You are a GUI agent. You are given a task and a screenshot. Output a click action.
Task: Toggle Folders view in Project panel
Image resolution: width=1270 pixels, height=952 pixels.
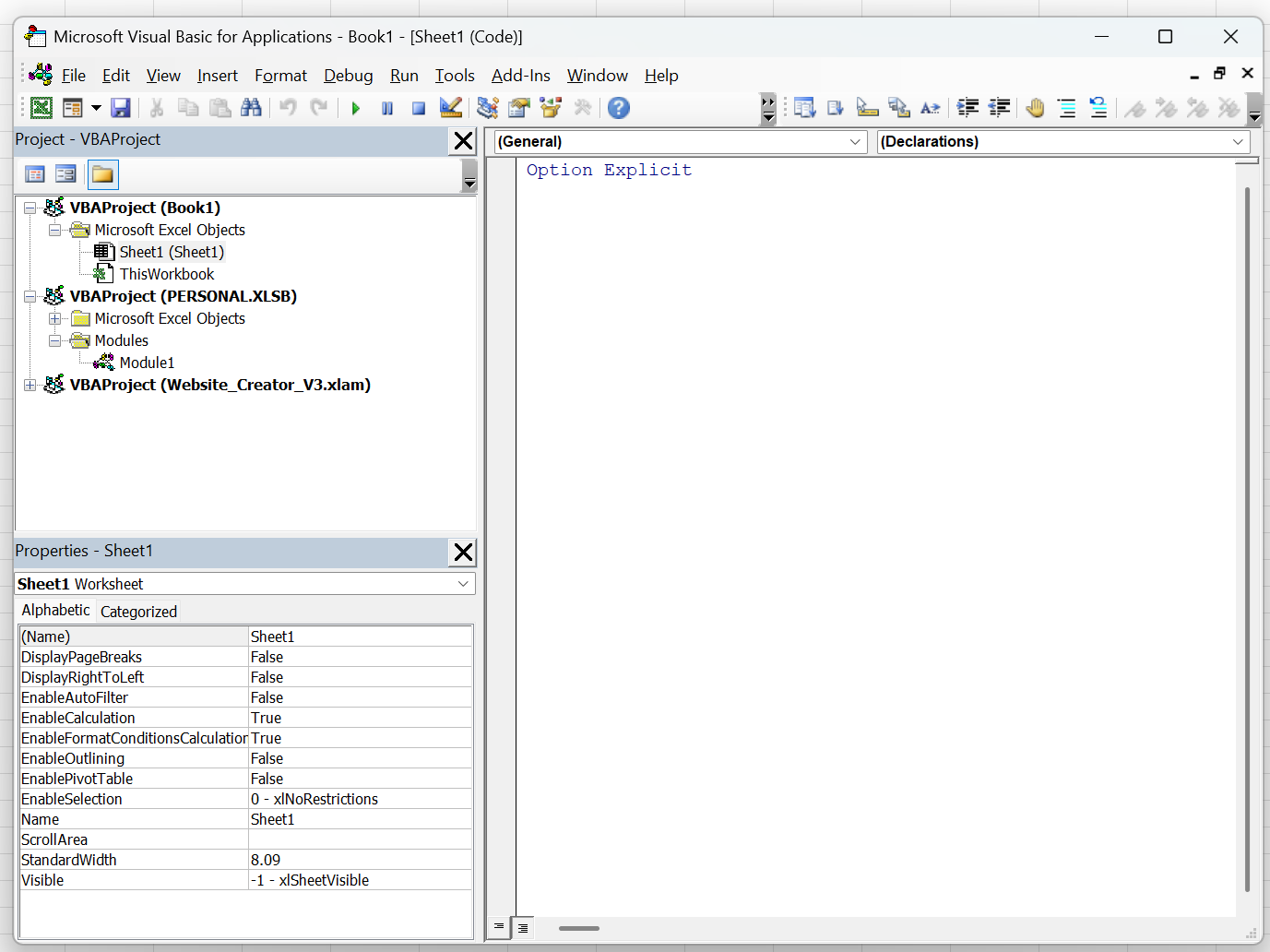click(x=102, y=174)
